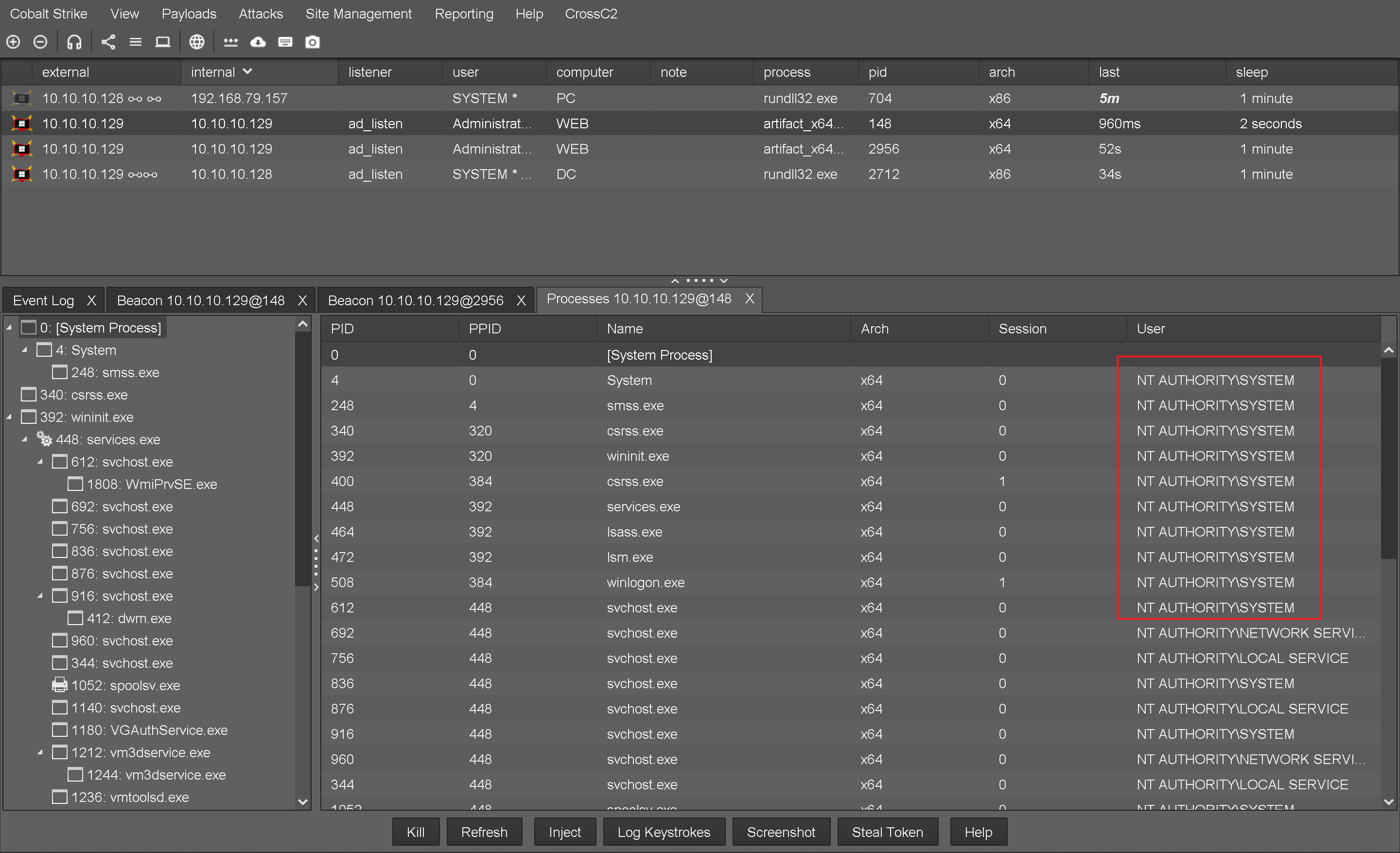
Task: Click the Refresh button
Action: point(484,832)
